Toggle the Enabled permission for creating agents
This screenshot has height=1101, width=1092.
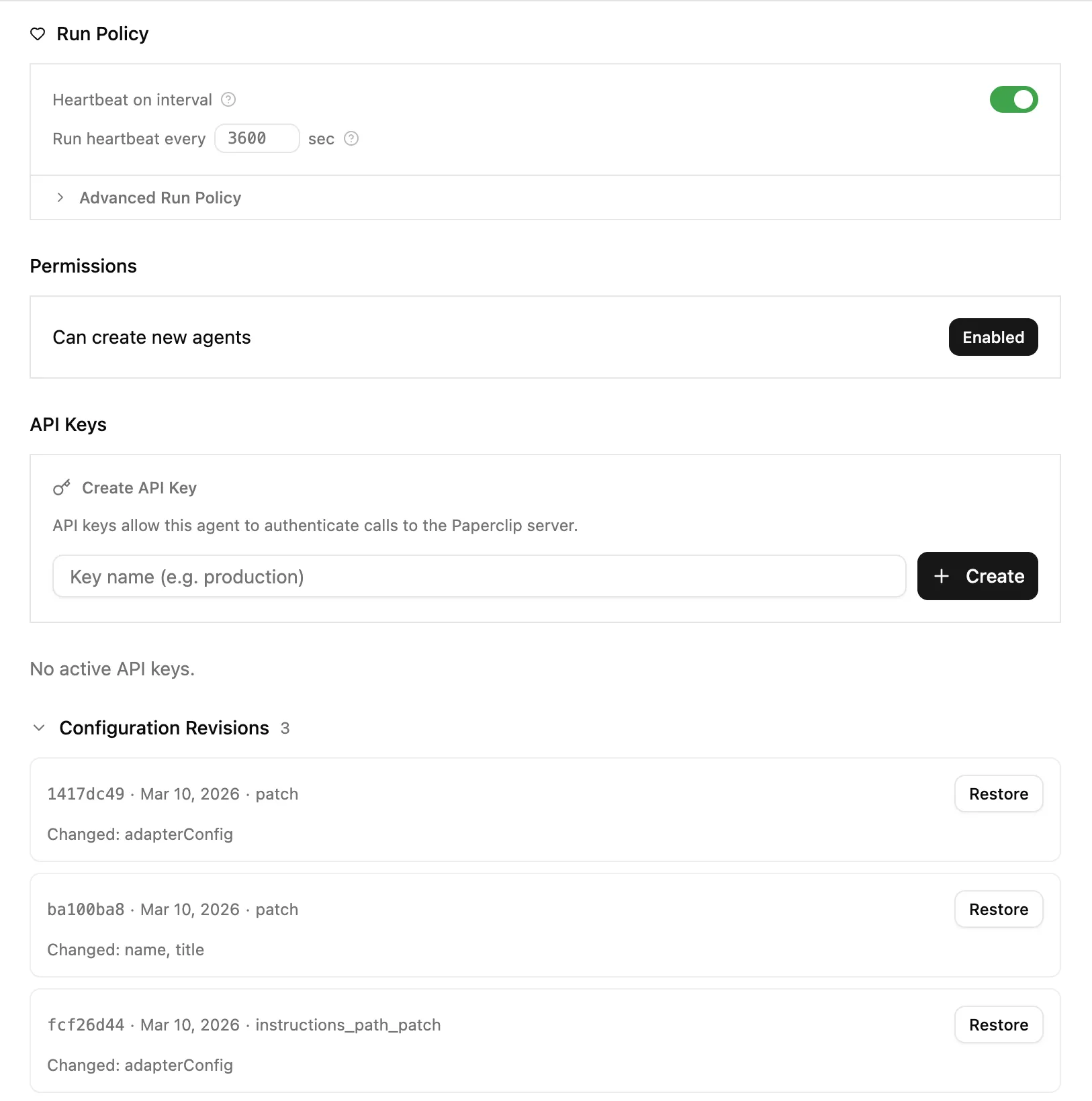click(993, 338)
